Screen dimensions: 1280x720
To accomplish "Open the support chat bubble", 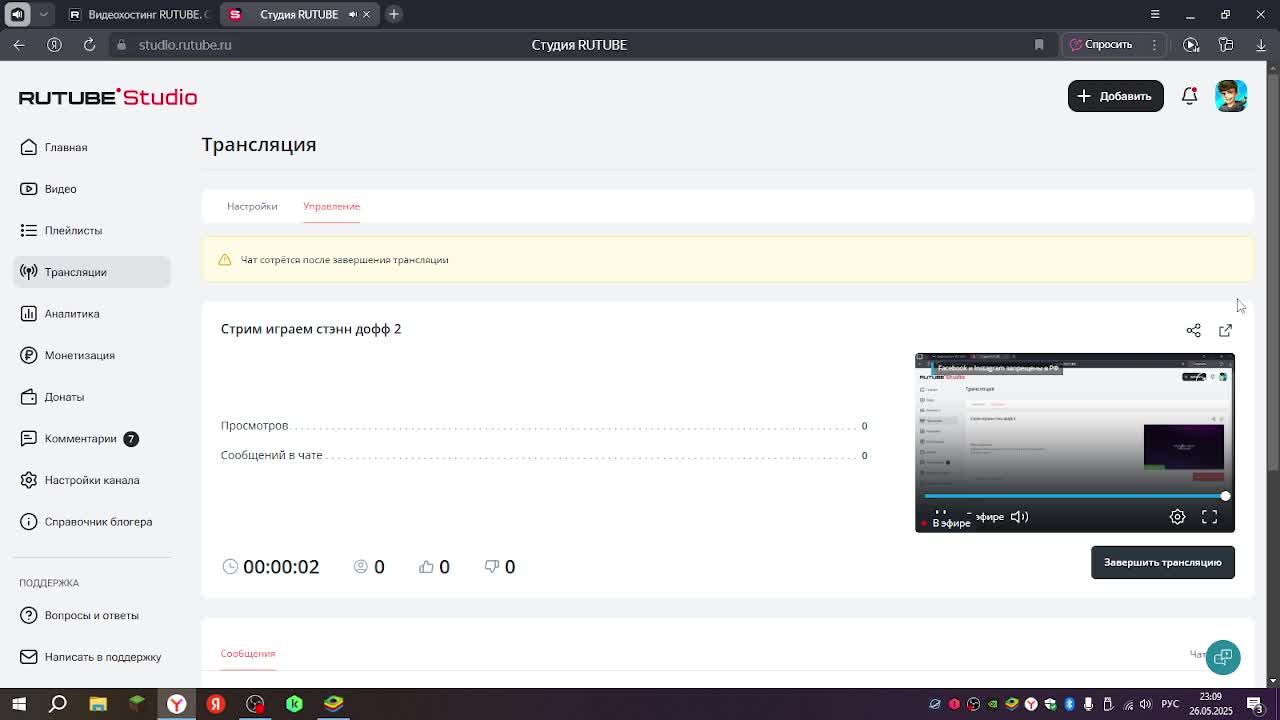I will [x=1223, y=657].
